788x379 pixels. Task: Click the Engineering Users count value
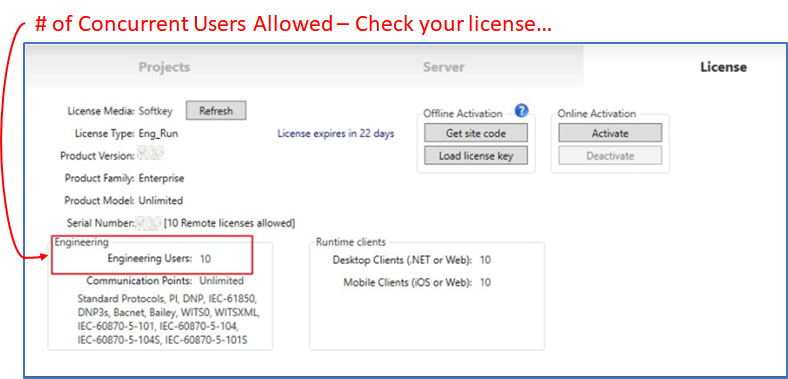(205, 259)
